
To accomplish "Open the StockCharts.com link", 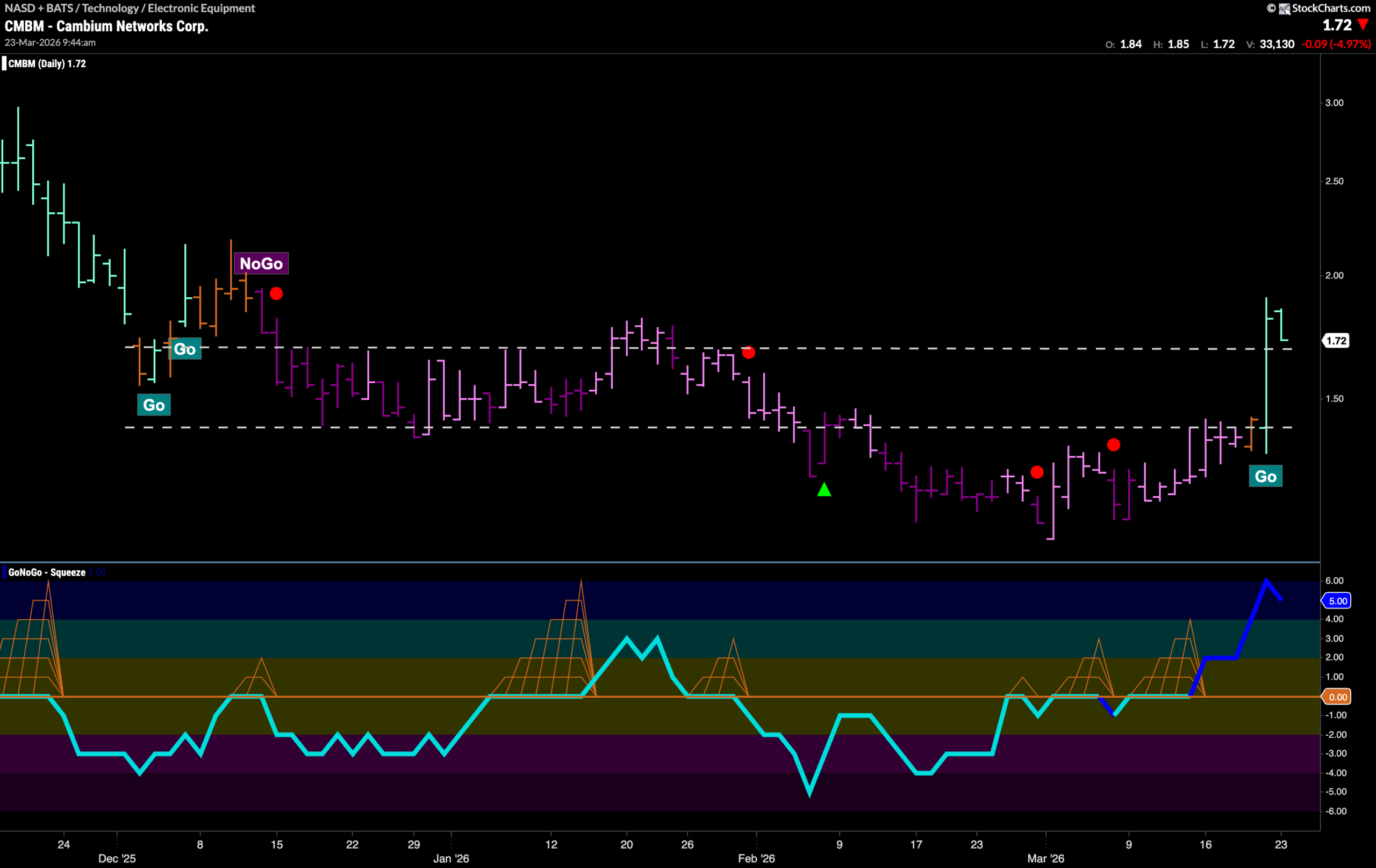I will [x=1331, y=8].
